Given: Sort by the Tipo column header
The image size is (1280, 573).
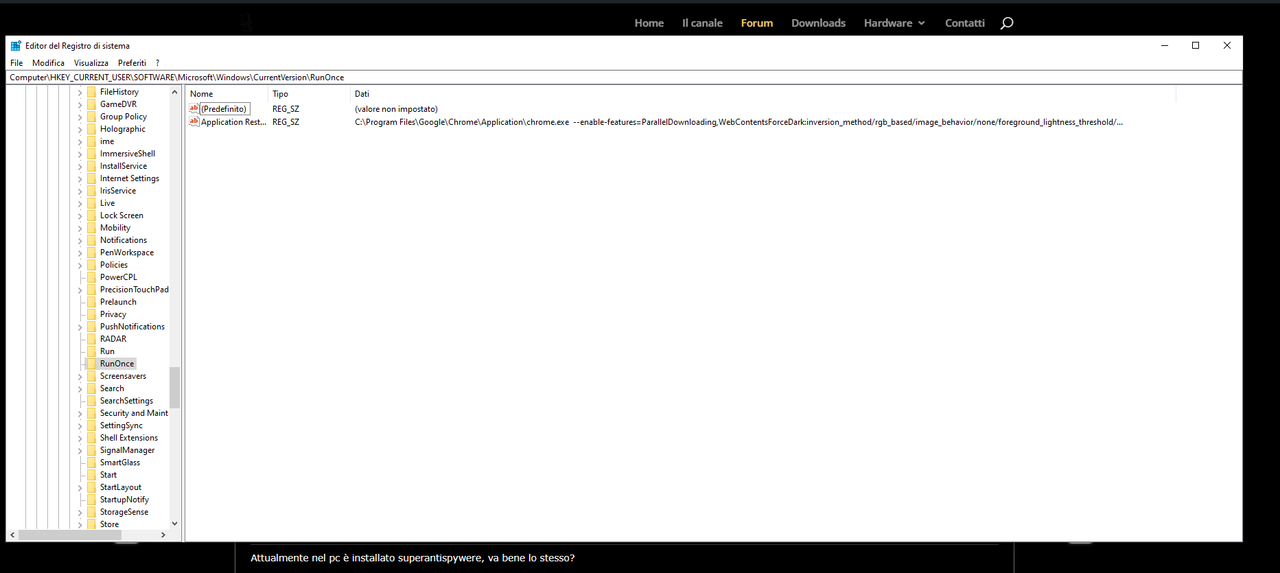Looking at the screenshot, I should [x=309, y=94].
